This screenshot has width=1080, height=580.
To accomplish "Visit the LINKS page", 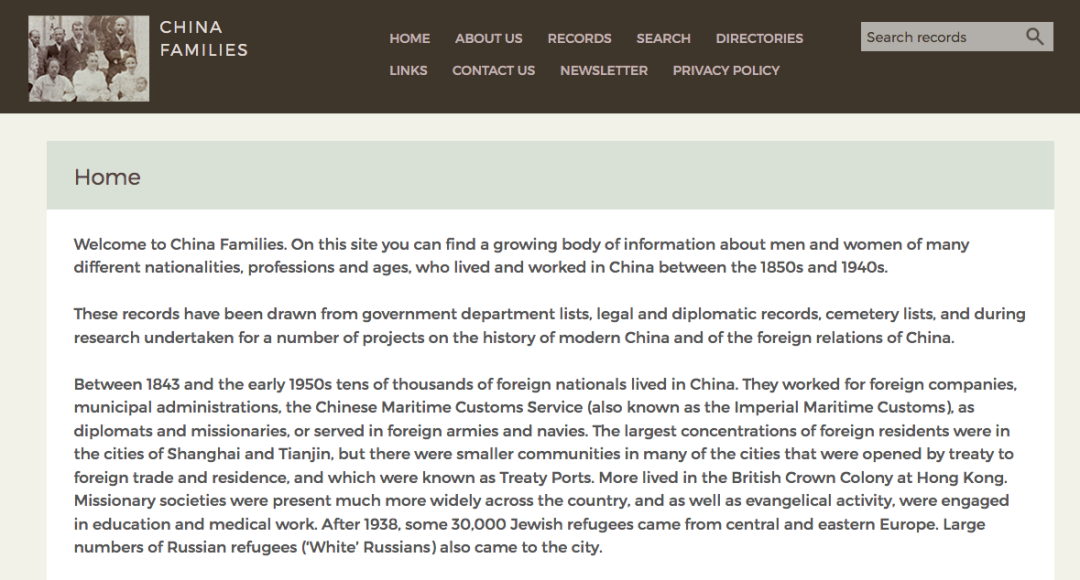I will point(408,70).
